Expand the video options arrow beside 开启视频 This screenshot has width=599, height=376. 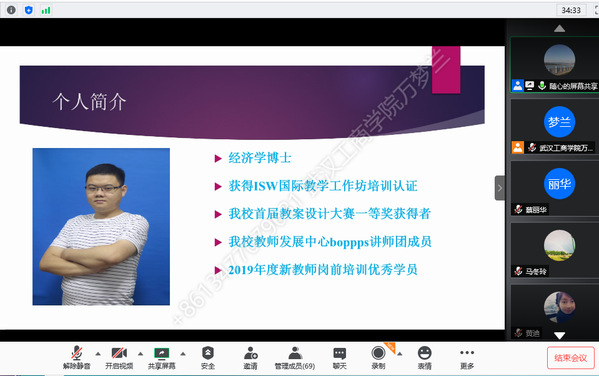pyautogui.click(x=141, y=354)
